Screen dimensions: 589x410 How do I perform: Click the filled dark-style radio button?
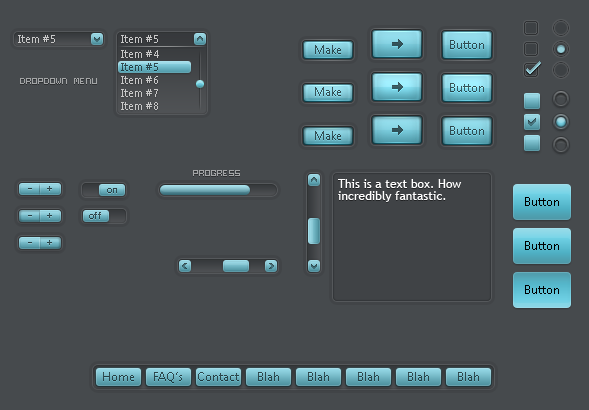(x=561, y=49)
